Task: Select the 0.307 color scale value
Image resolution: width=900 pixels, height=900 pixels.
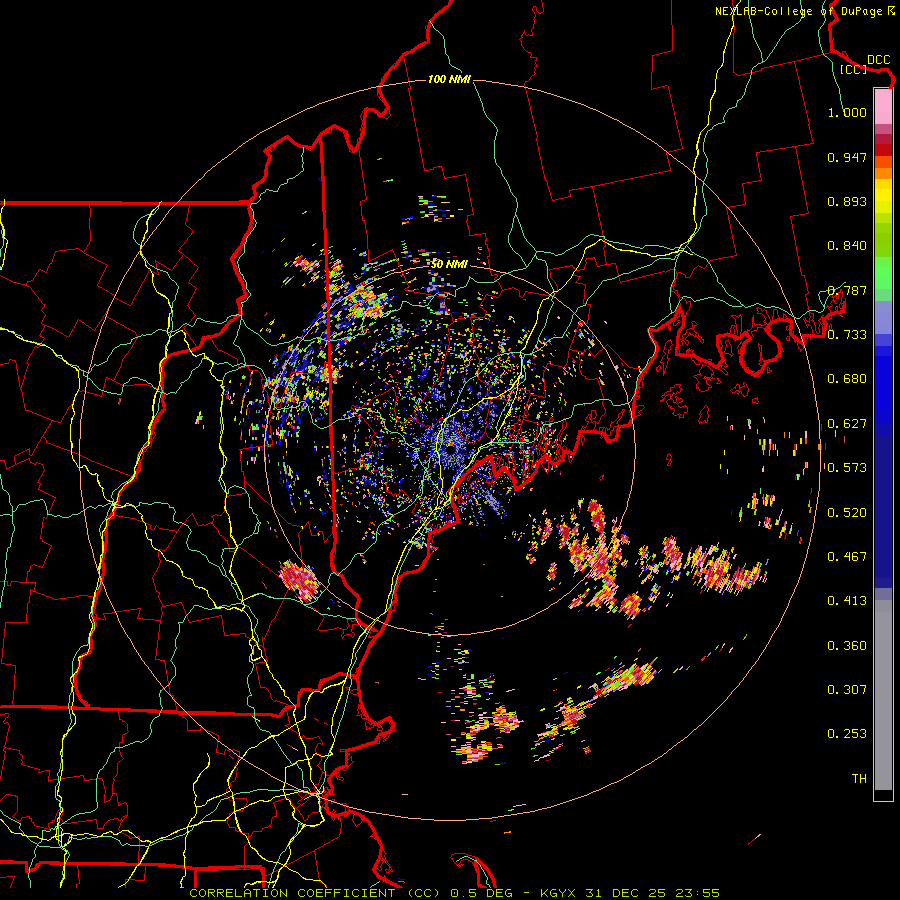Action: point(847,690)
